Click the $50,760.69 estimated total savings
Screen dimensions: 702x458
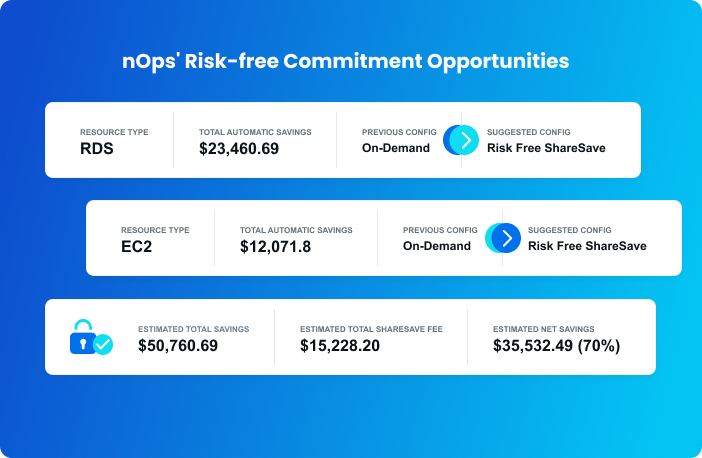178,346
